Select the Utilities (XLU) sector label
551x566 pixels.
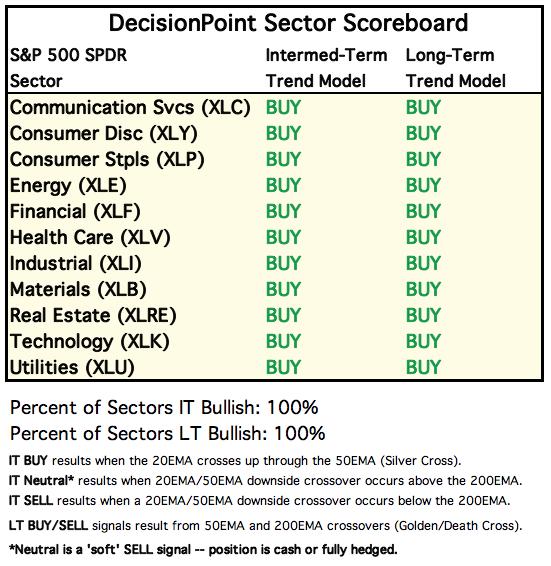pos(72,367)
